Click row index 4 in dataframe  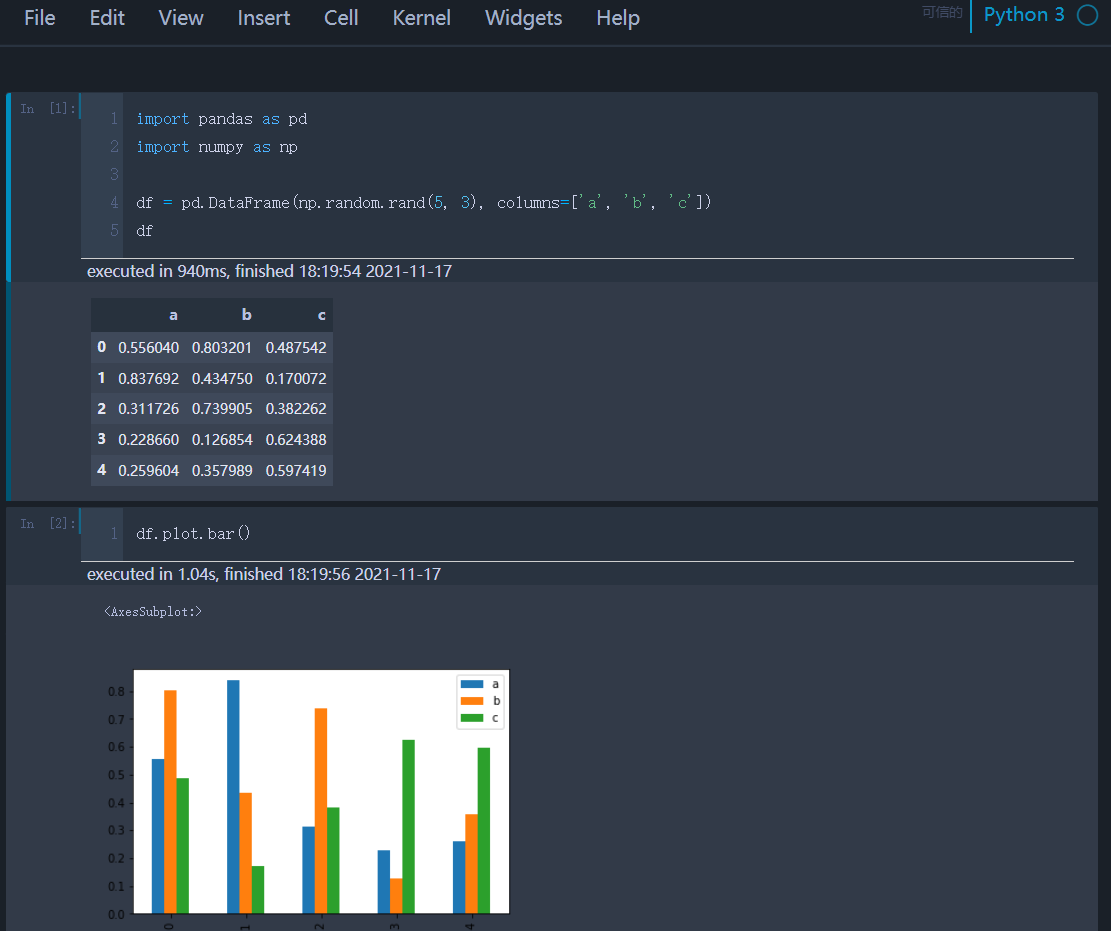[x=101, y=470]
